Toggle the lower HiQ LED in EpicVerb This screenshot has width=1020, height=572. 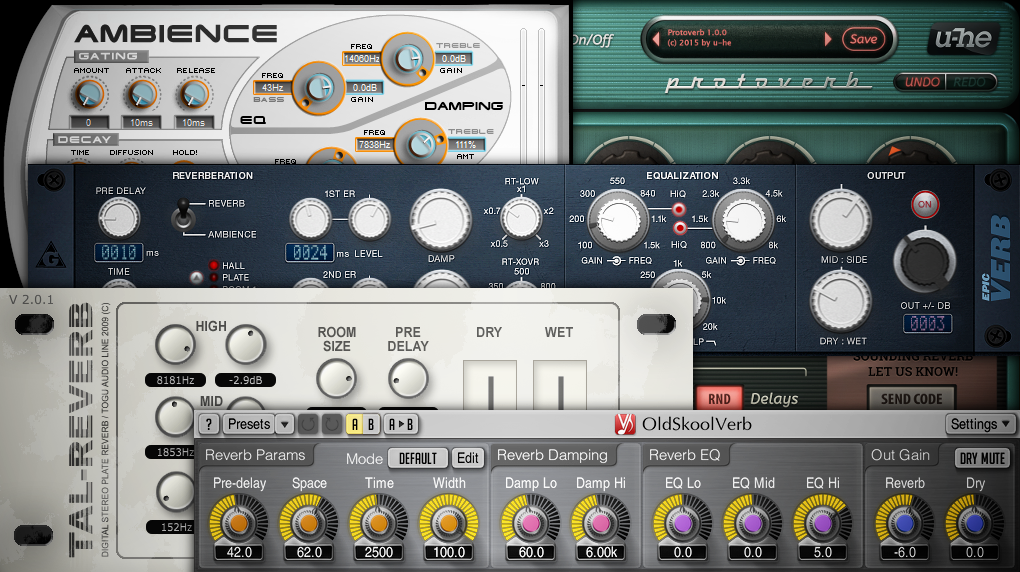(x=679, y=228)
